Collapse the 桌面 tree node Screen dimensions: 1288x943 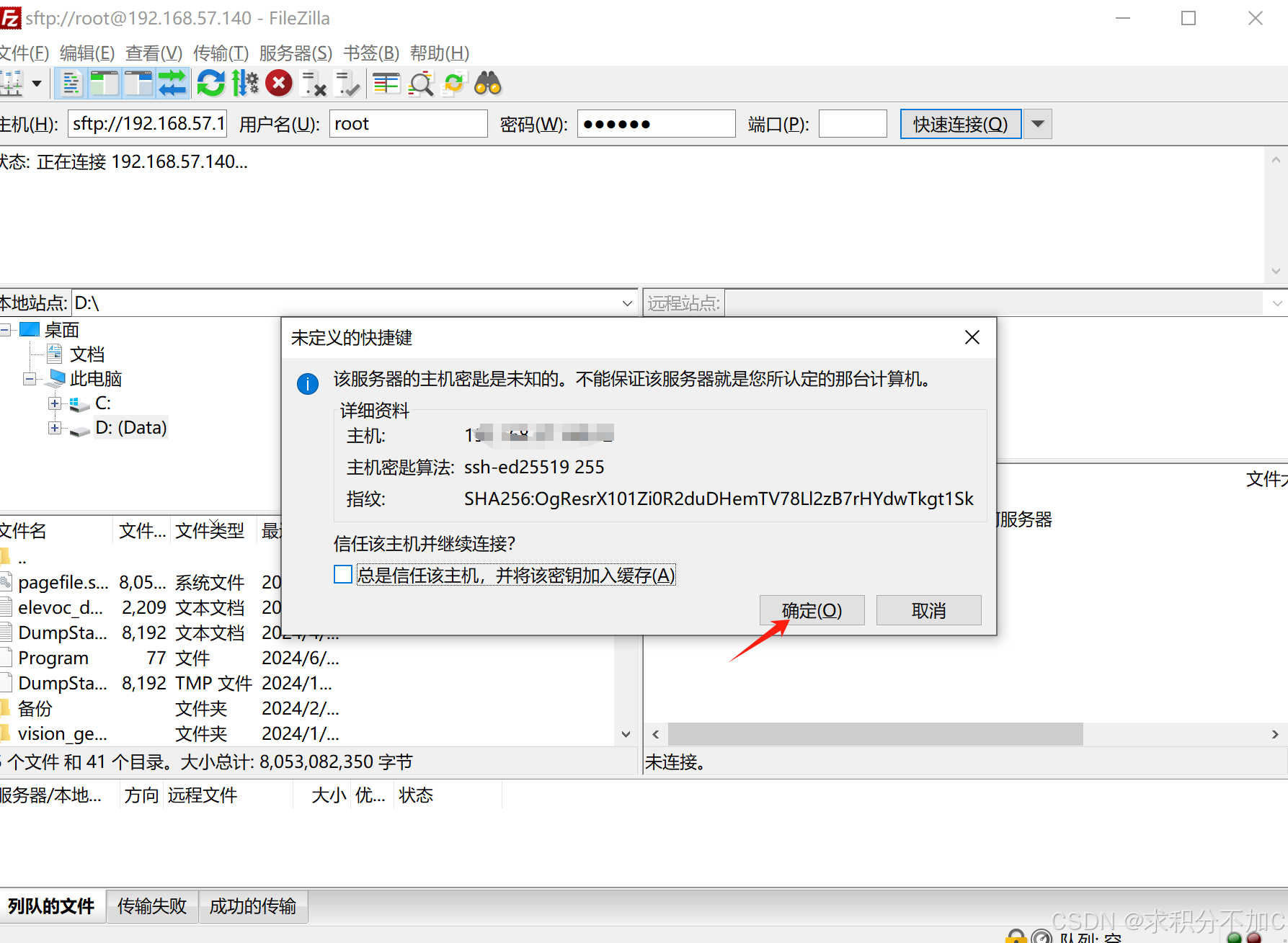(6, 330)
